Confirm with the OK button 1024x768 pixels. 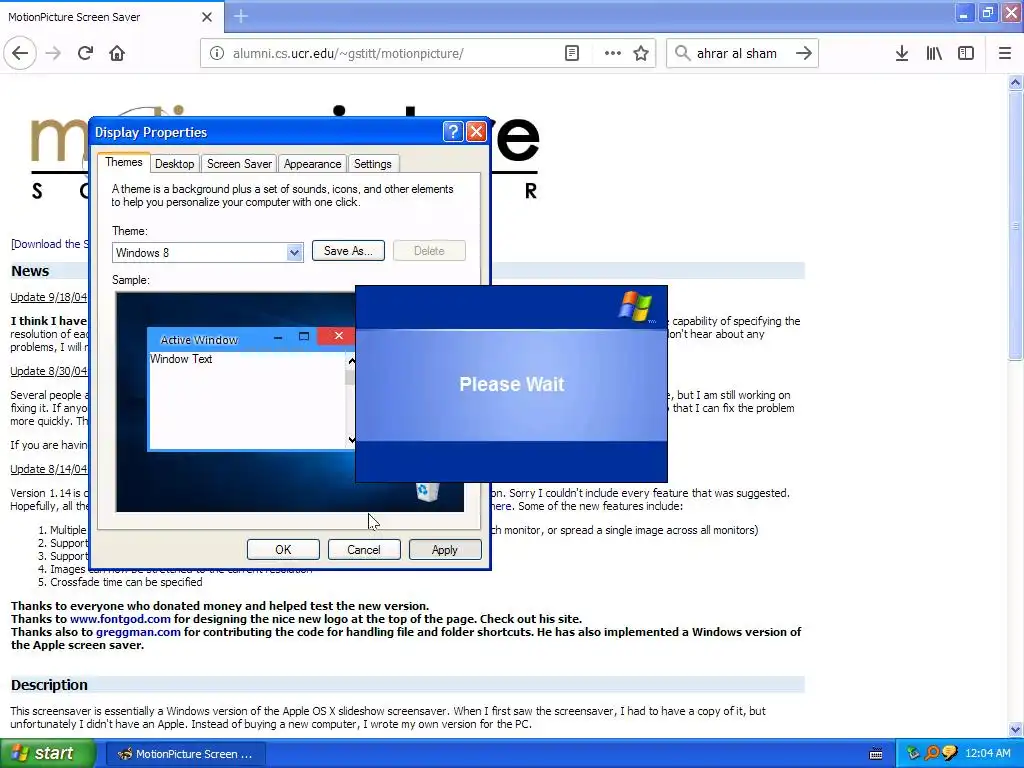tap(283, 550)
